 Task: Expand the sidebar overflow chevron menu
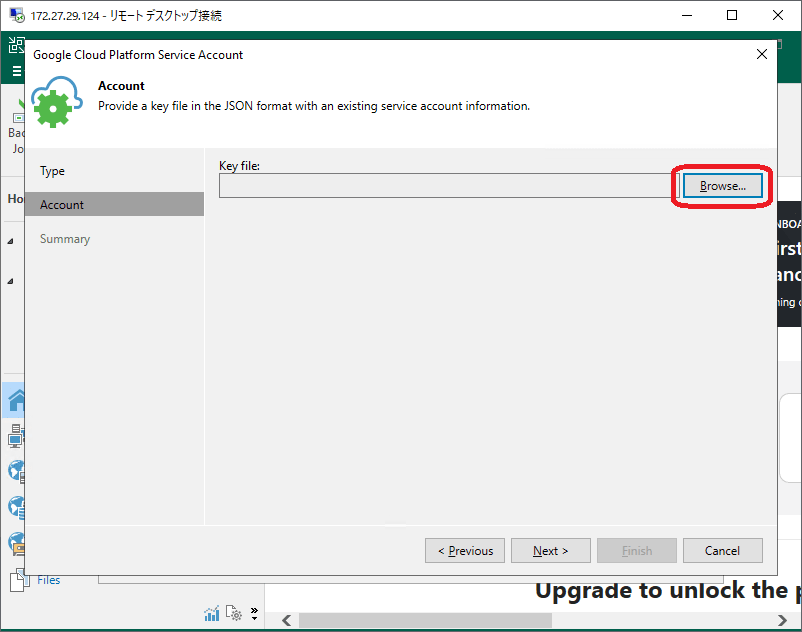tap(254, 613)
